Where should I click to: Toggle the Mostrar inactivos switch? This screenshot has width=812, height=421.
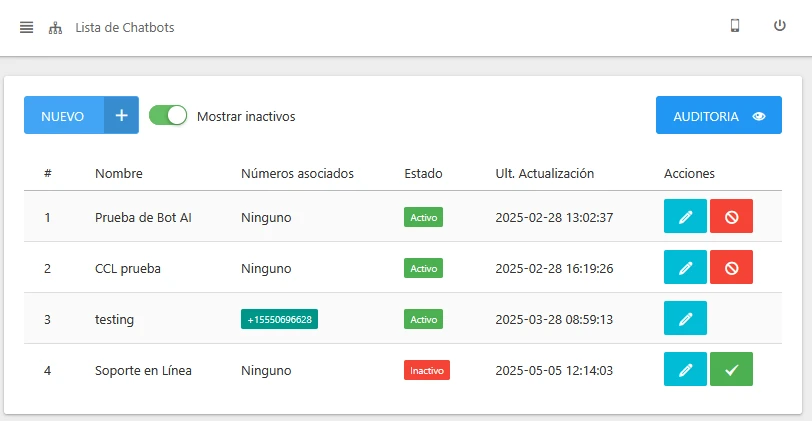coord(168,115)
